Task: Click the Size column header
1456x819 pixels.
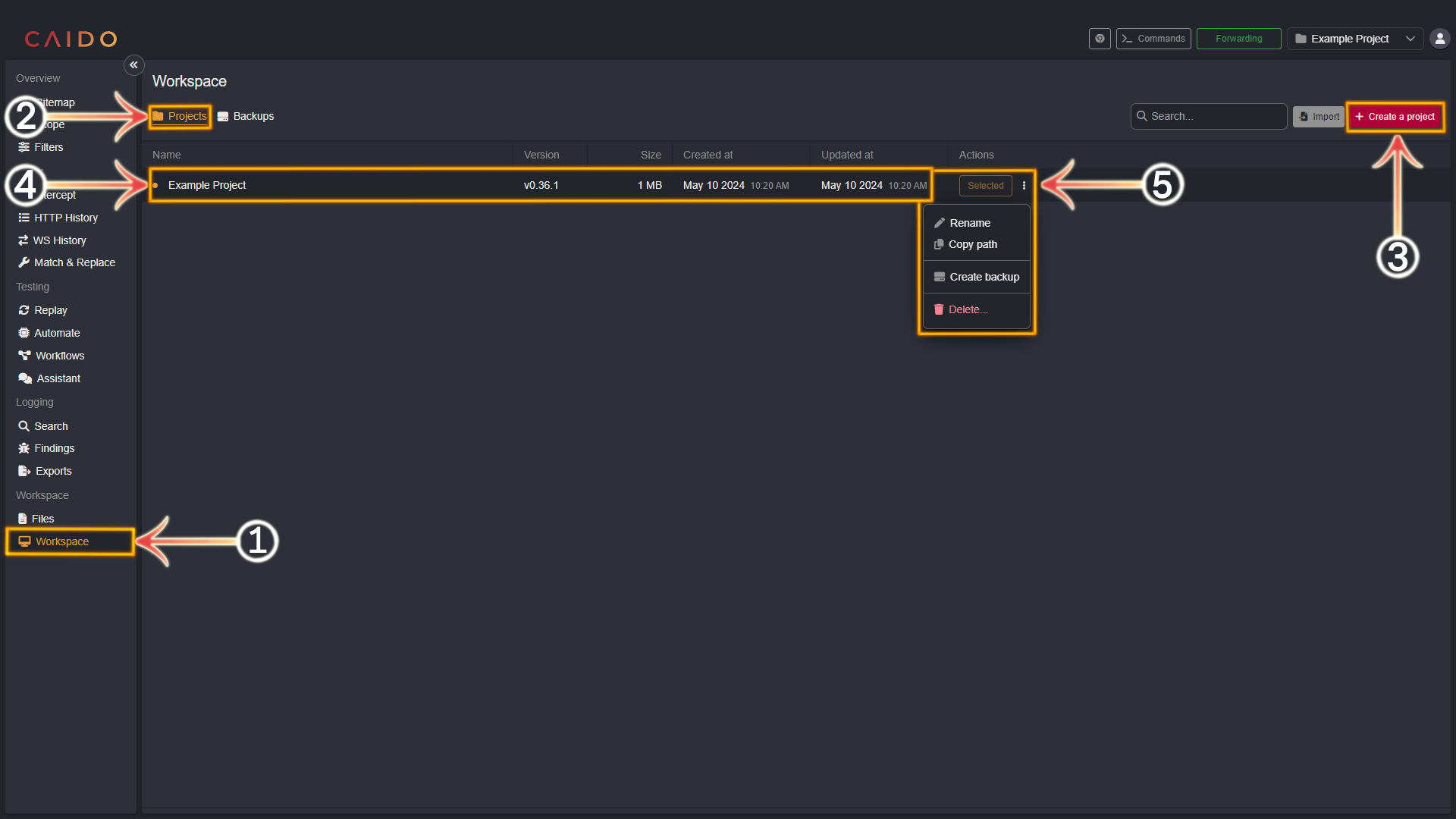Action: click(651, 155)
